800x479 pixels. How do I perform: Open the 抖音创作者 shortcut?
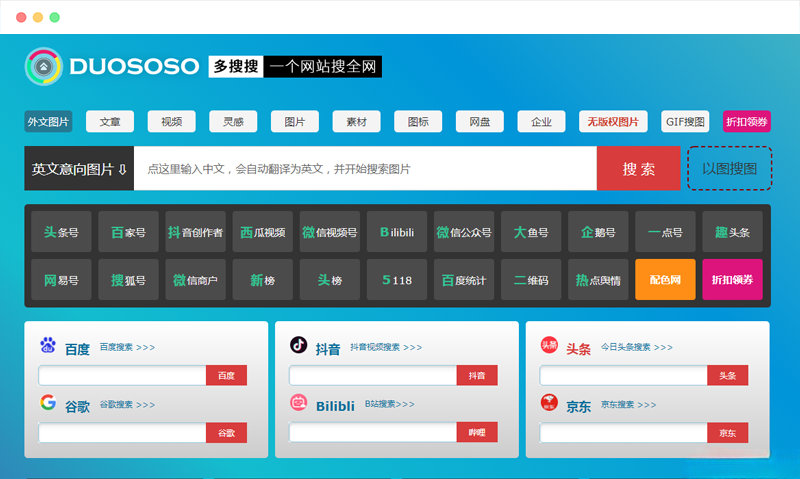[195, 232]
